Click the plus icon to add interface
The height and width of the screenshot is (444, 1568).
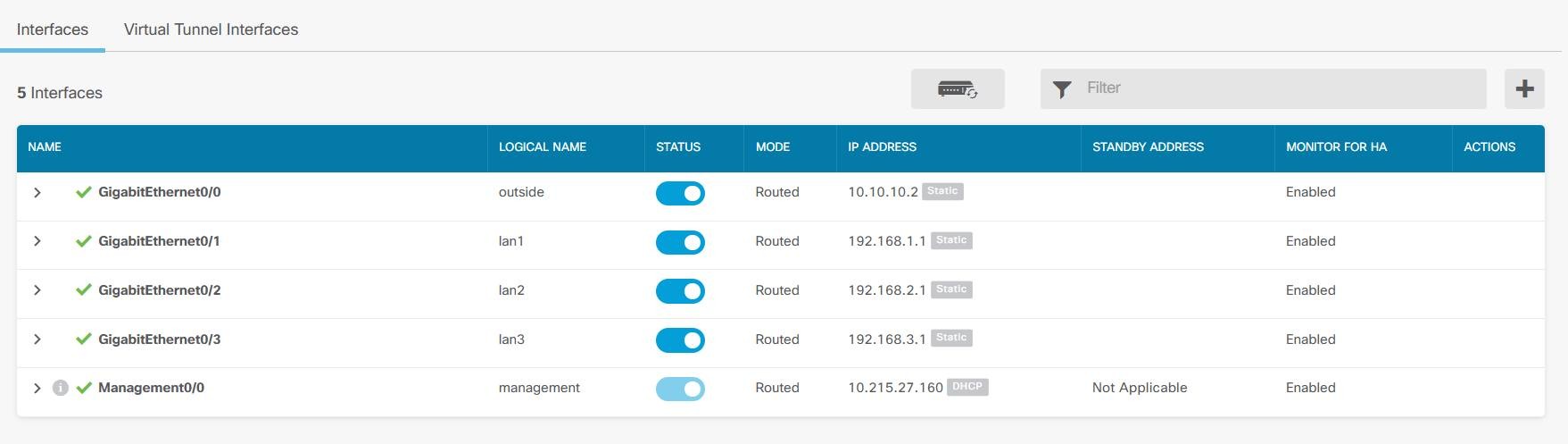coord(1524,89)
